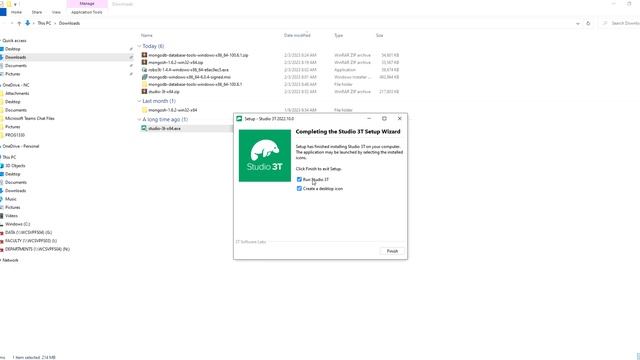Open the FACULTY network drive
The width and height of the screenshot is (640, 360).
31,241
